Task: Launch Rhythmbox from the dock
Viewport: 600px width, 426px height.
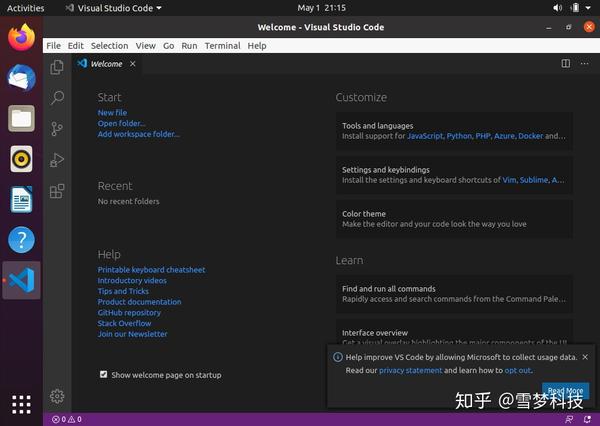Action: (21, 159)
